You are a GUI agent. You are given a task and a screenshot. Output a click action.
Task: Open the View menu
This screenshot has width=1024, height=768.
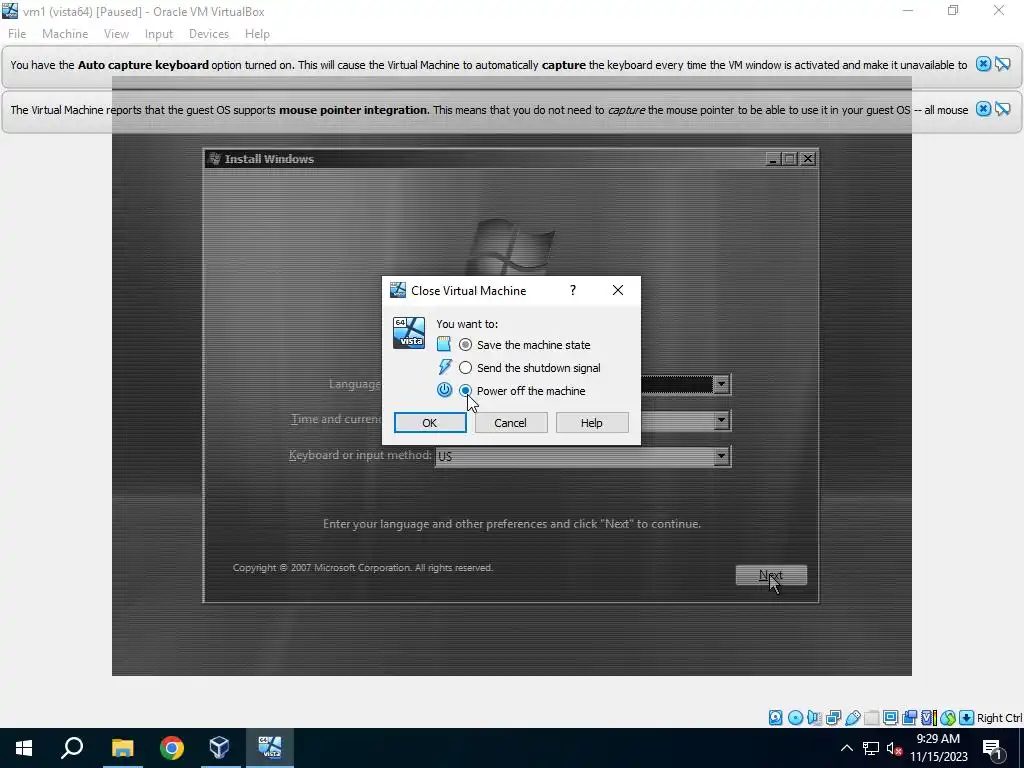pyautogui.click(x=116, y=34)
